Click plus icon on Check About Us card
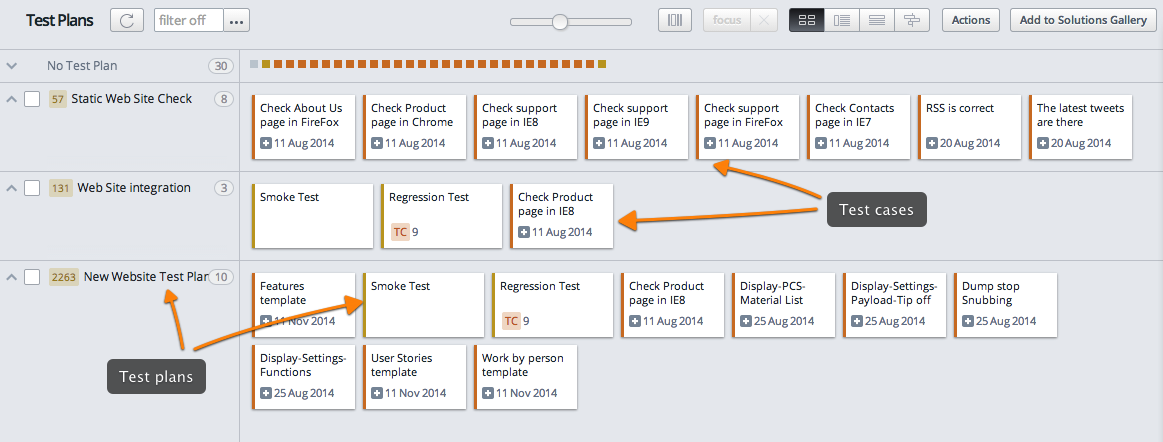This screenshot has height=442, width=1163. click(x=266, y=143)
